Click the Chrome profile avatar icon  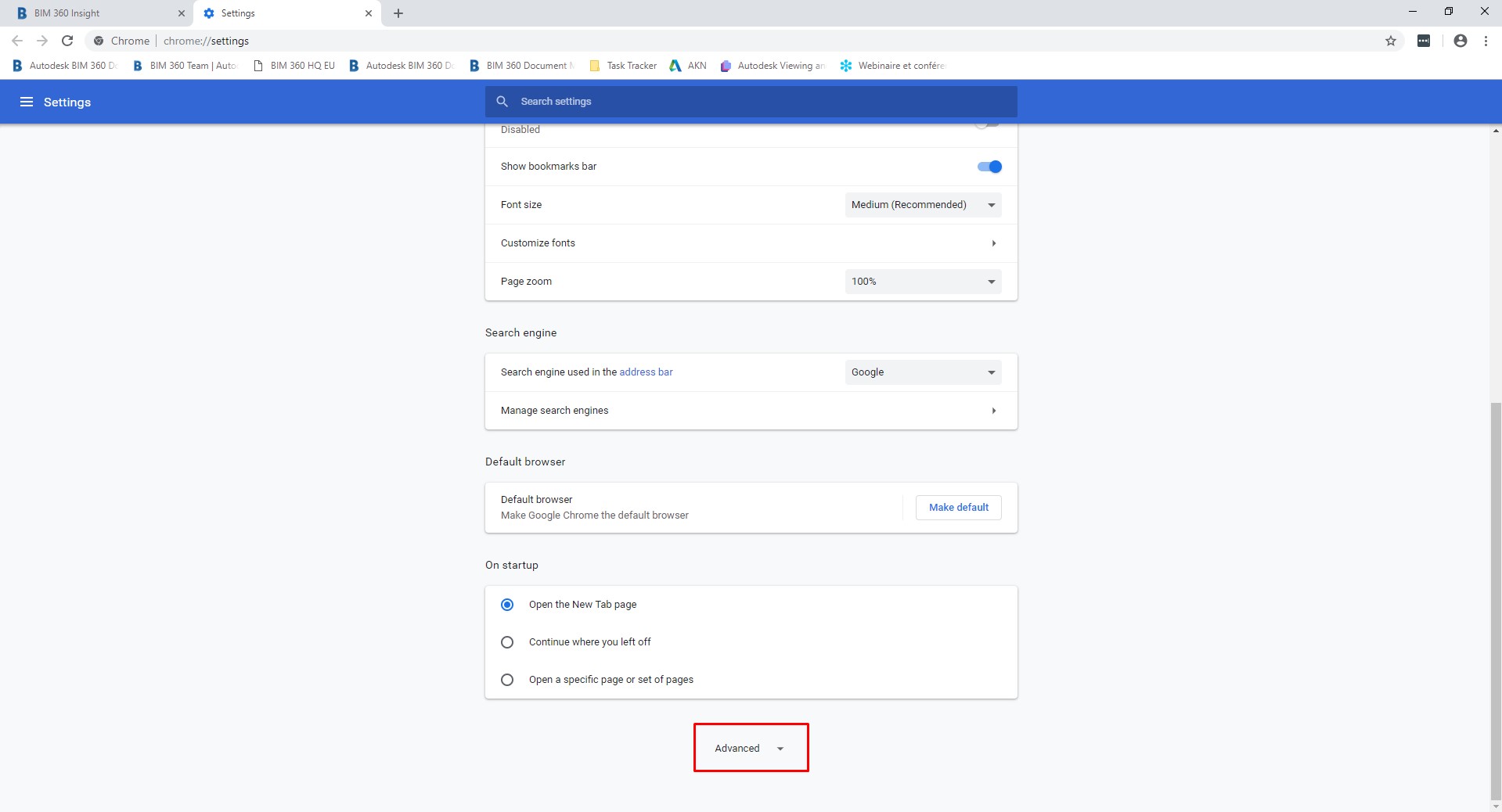1459,41
